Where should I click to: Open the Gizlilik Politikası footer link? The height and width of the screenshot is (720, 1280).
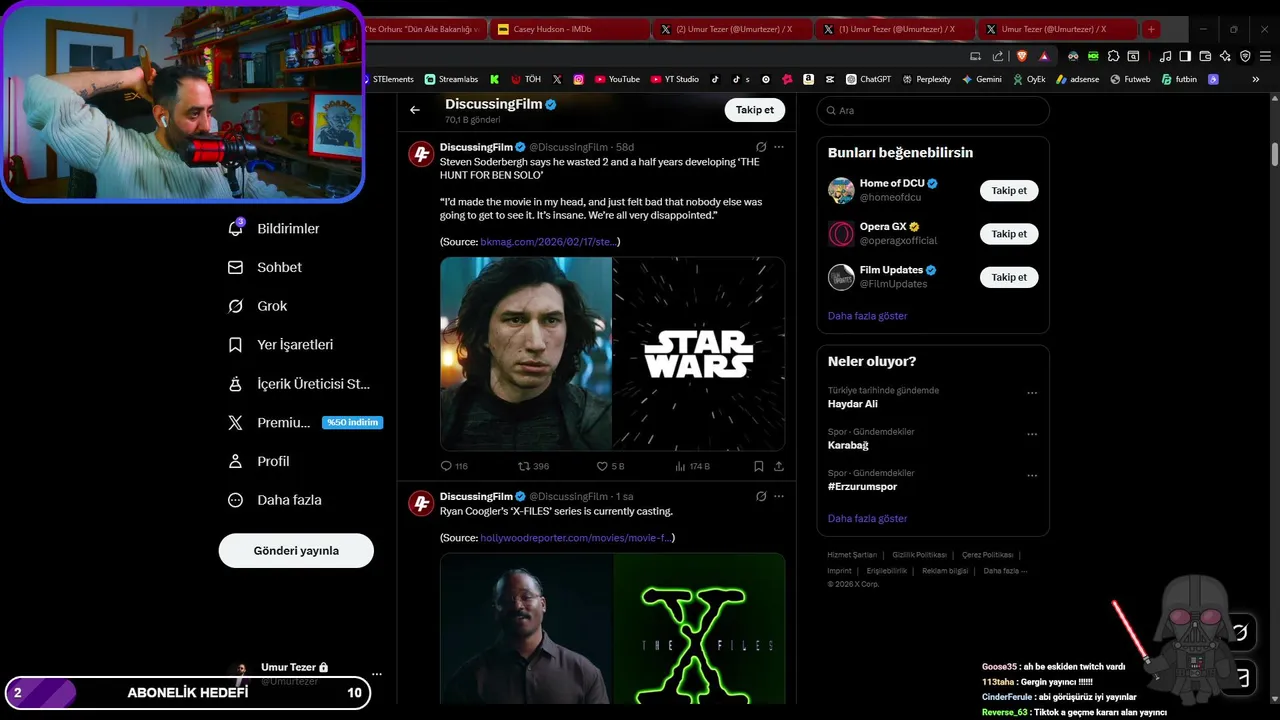(x=919, y=555)
